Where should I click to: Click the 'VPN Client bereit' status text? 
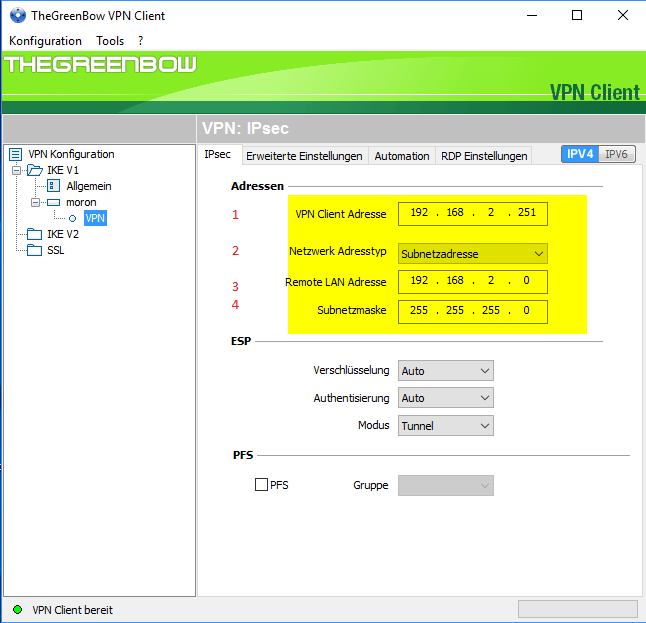[73, 610]
